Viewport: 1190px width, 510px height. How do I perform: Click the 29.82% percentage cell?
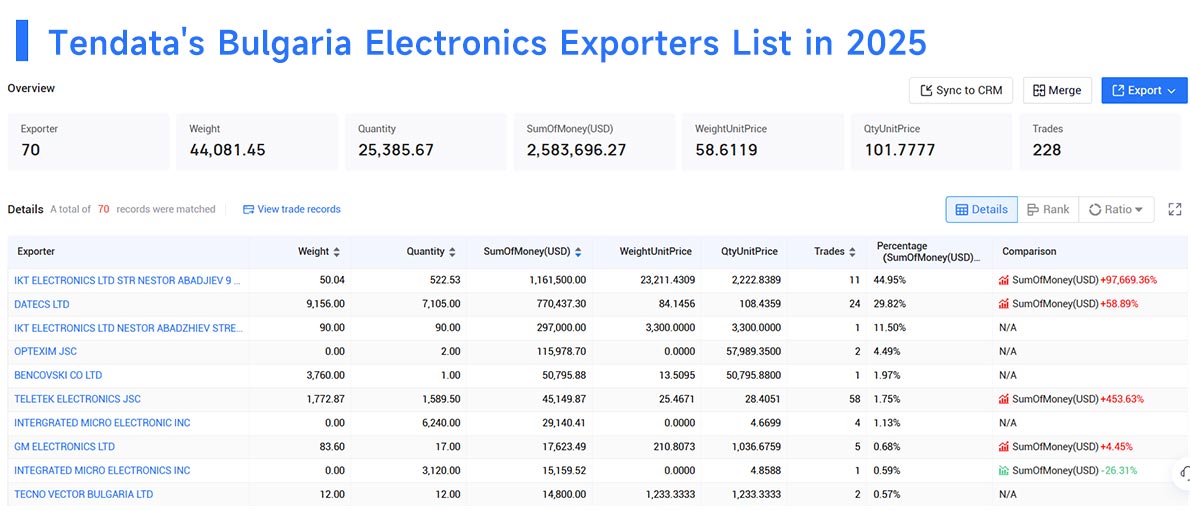[890, 304]
